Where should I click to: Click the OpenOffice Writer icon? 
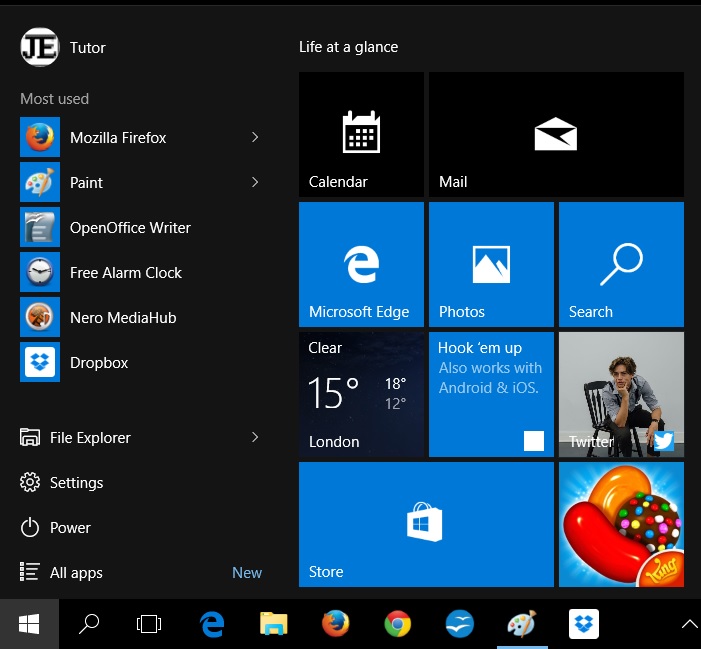(x=40, y=227)
